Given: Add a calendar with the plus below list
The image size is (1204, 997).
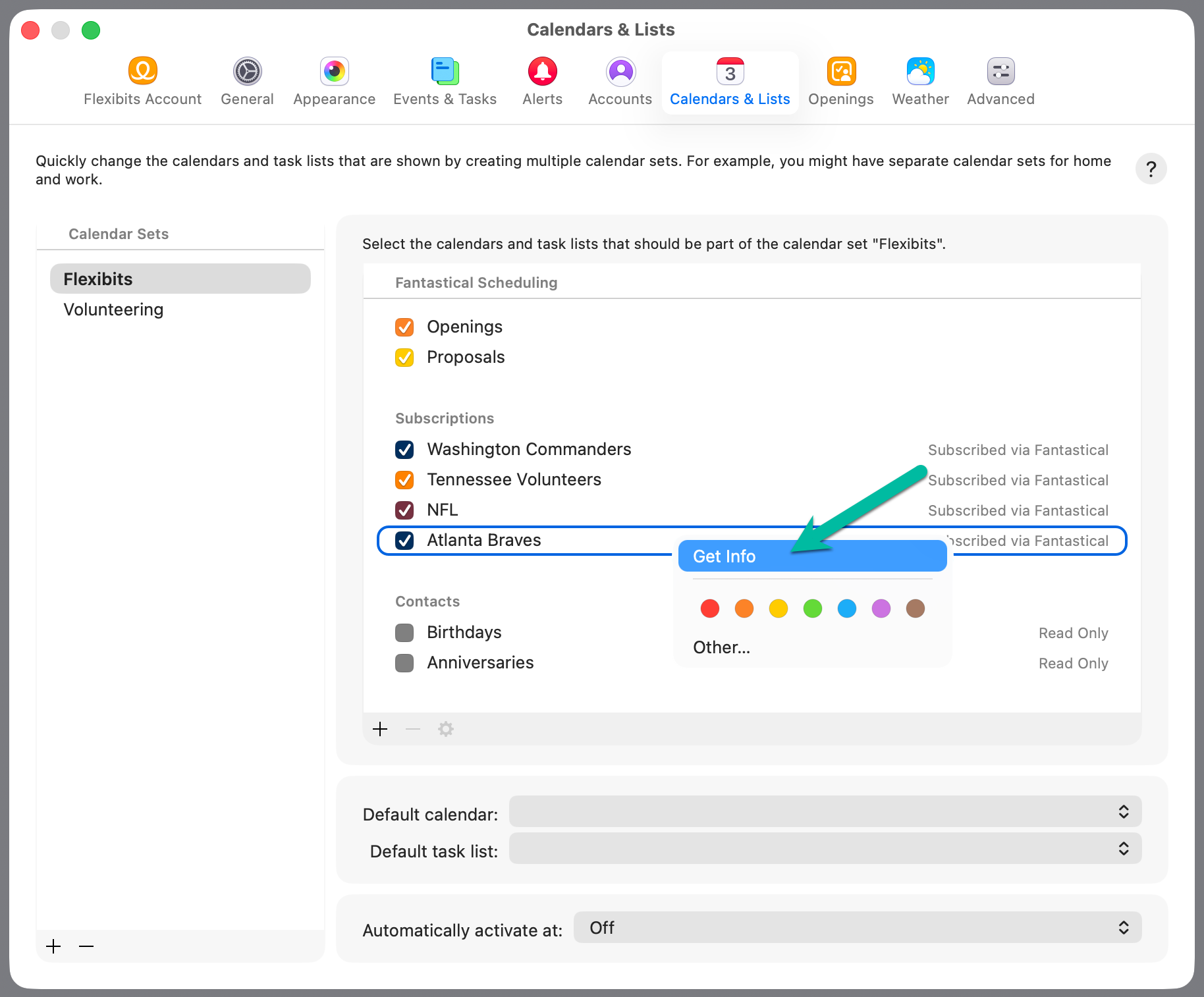Looking at the screenshot, I should coord(380,729).
